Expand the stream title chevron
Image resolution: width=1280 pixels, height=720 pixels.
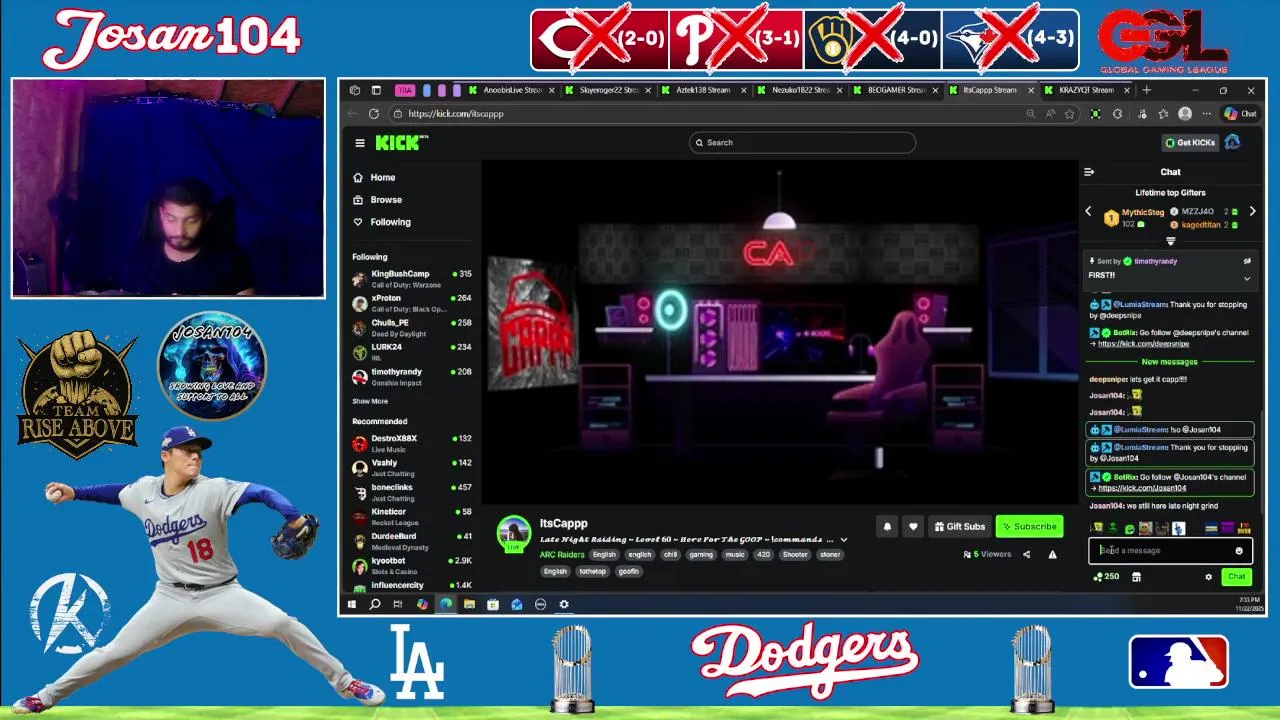[x=843, y=540]
